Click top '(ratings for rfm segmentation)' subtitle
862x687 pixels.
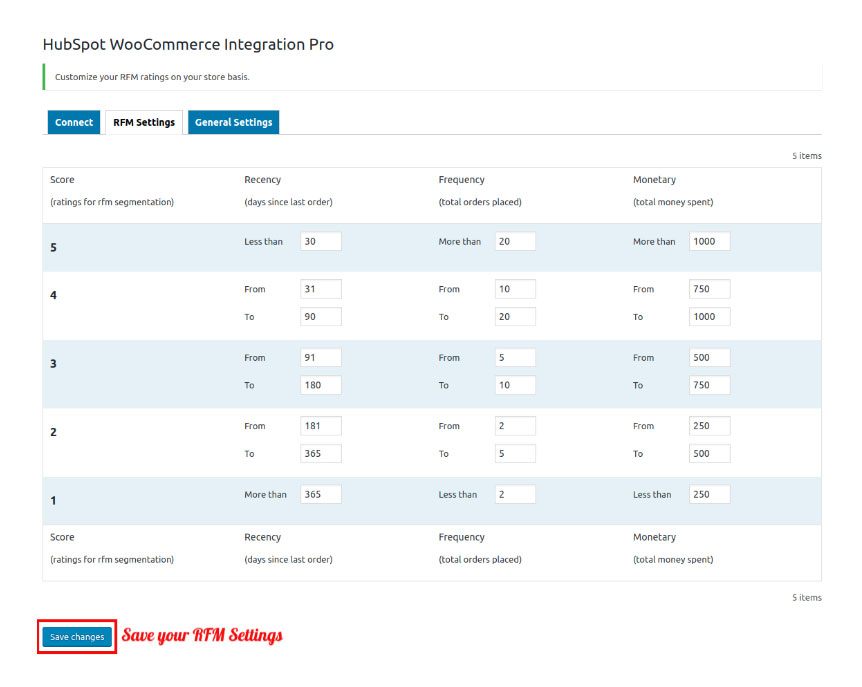pos(112,202)
